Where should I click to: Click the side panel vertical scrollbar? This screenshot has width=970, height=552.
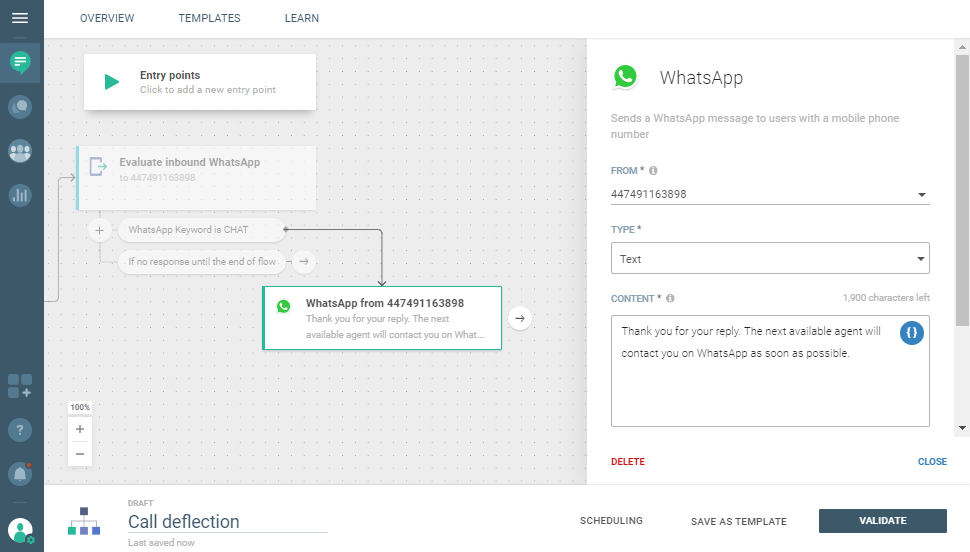962,190
